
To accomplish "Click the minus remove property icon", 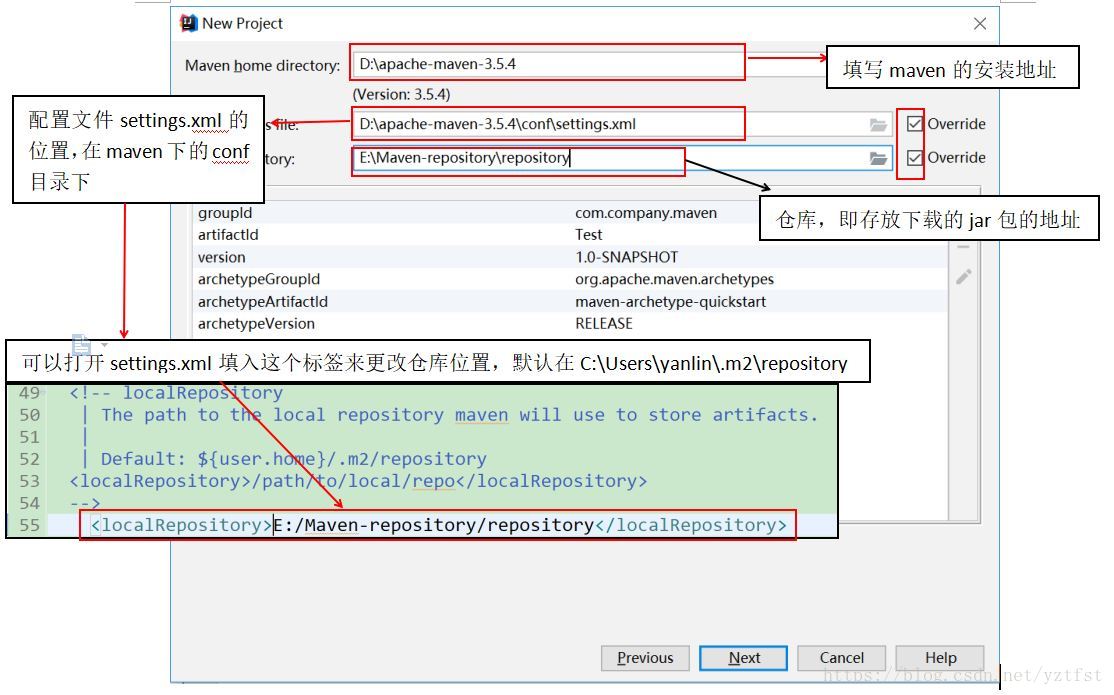I will tap(963, 247).
